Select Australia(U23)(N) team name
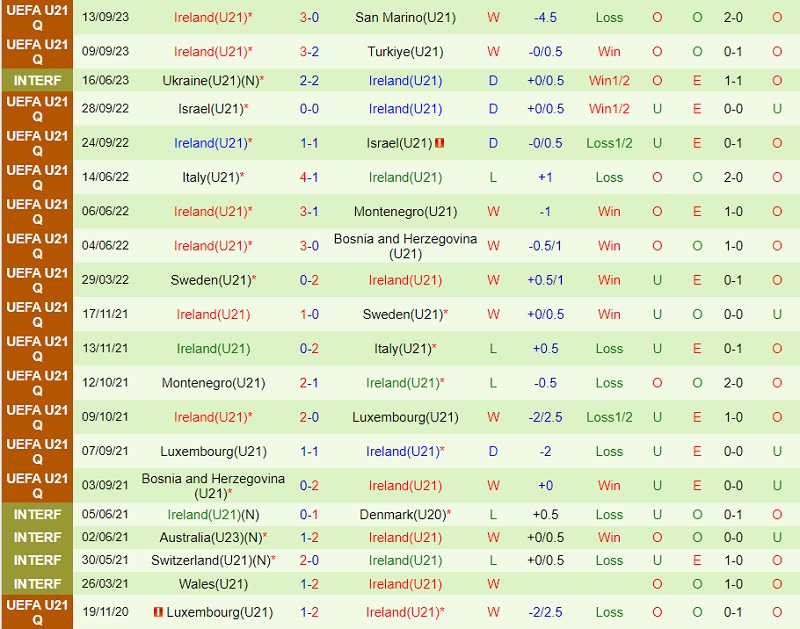 coord(208,537)
